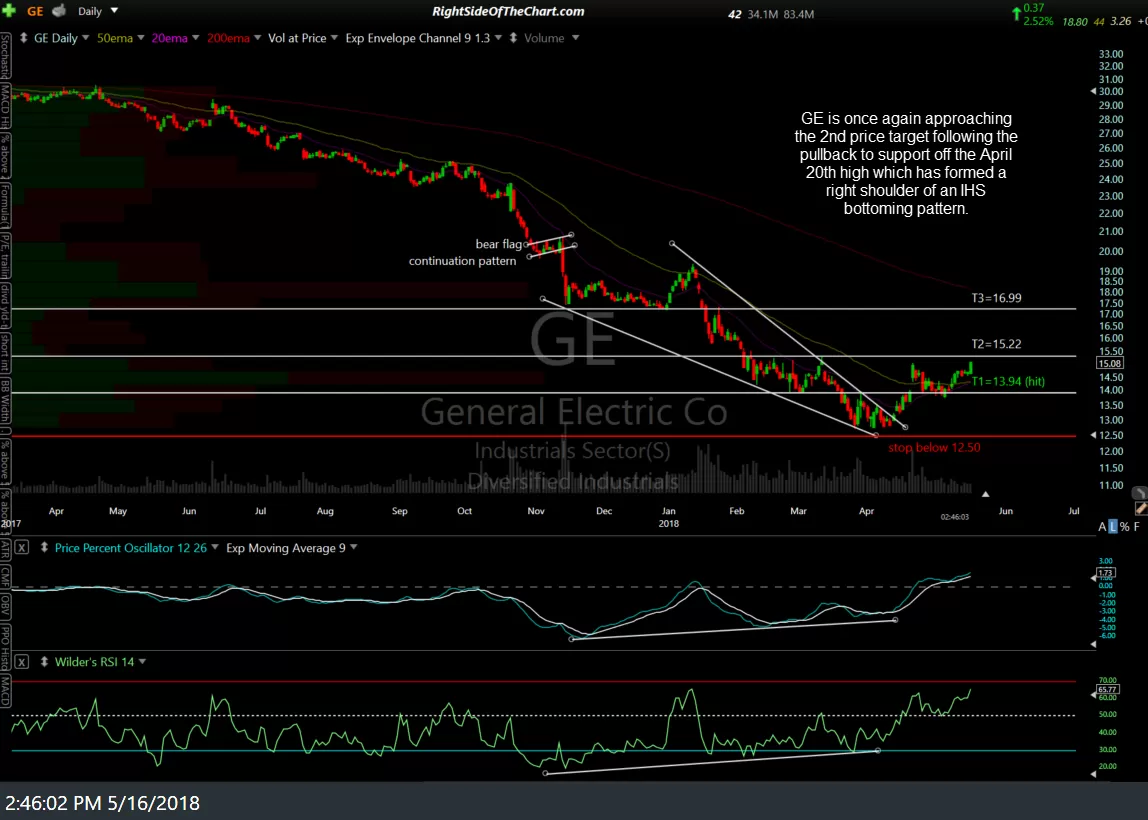Viewport: 1148px width, 820px height.
Task: Toggle logarithmic scale L button
Action: coord(1113,526)
